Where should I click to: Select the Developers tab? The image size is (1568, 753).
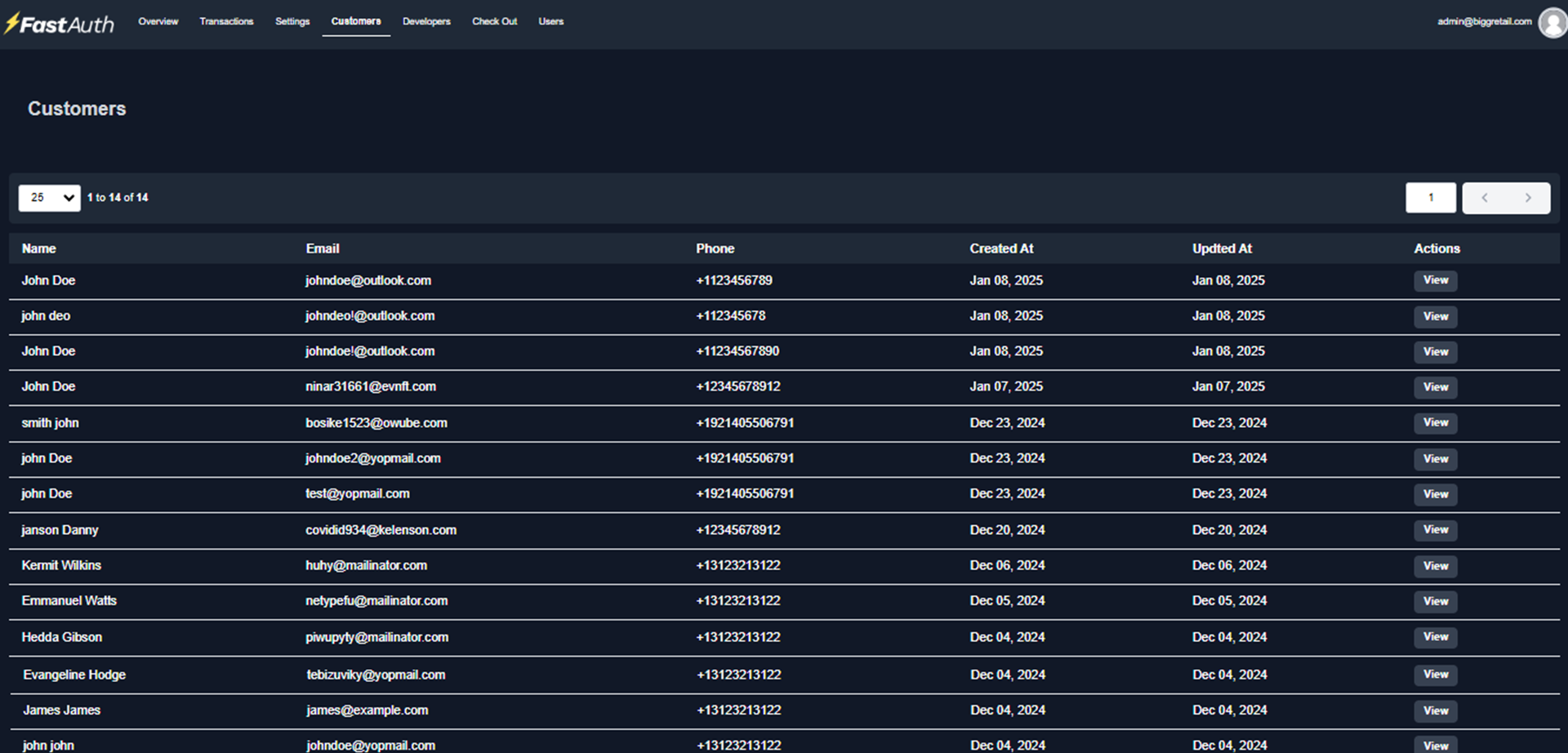426,21
